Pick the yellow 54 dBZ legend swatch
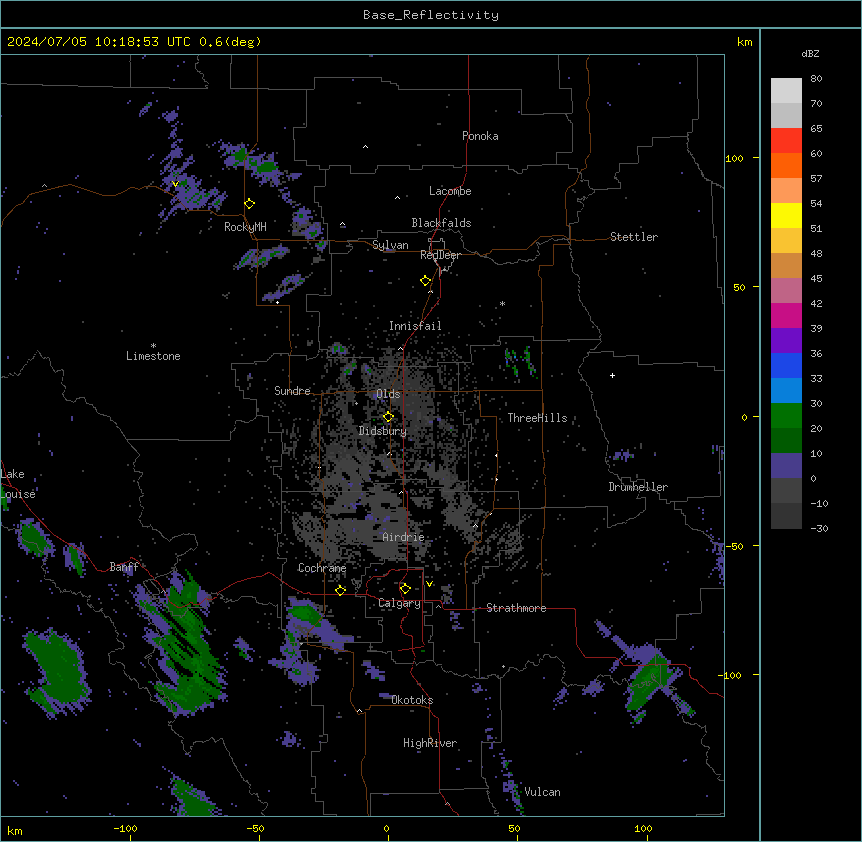 [x=786, y=215]
